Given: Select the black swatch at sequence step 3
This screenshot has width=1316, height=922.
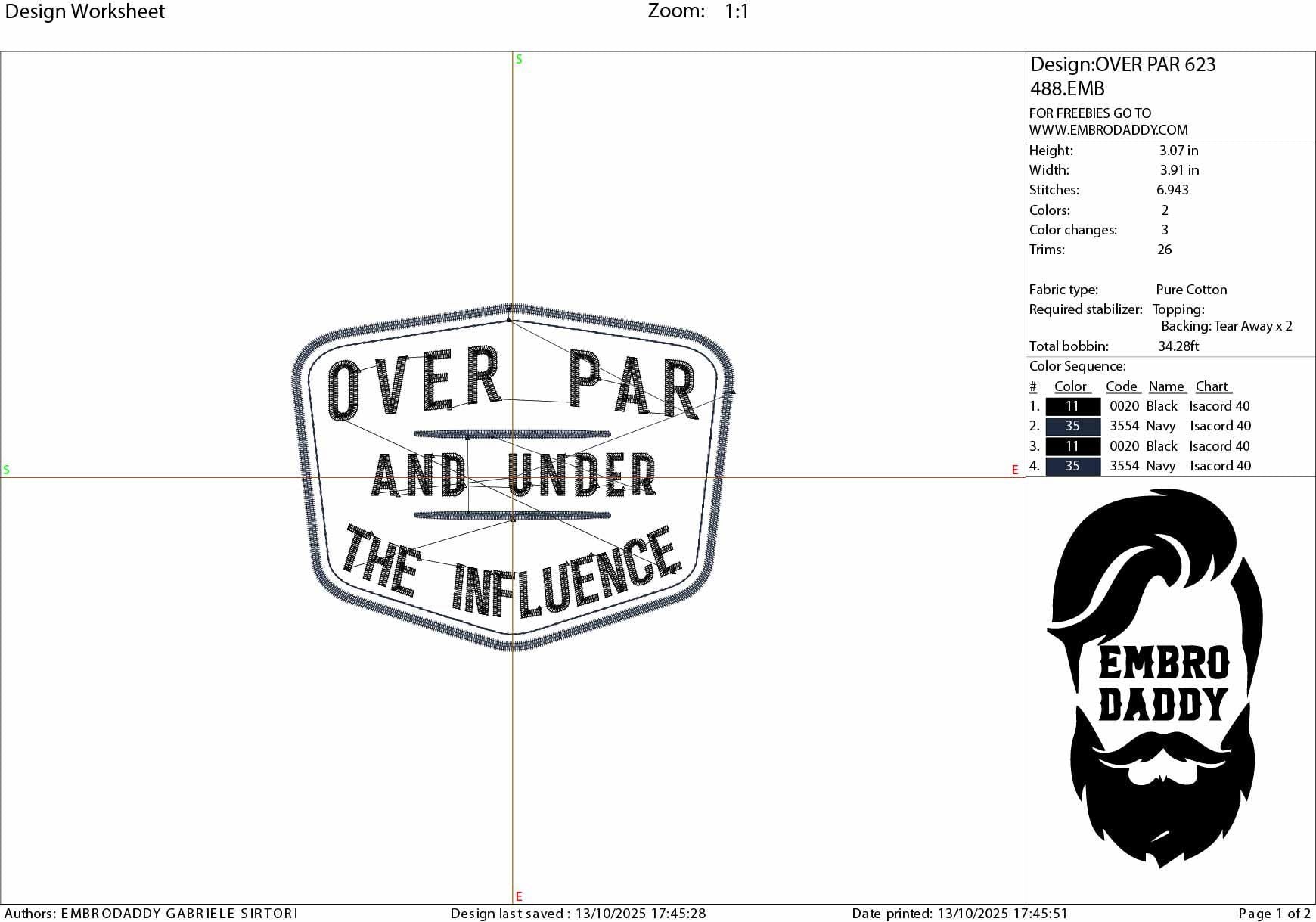Looking at the screenshot, I should tap(1072, 446).
